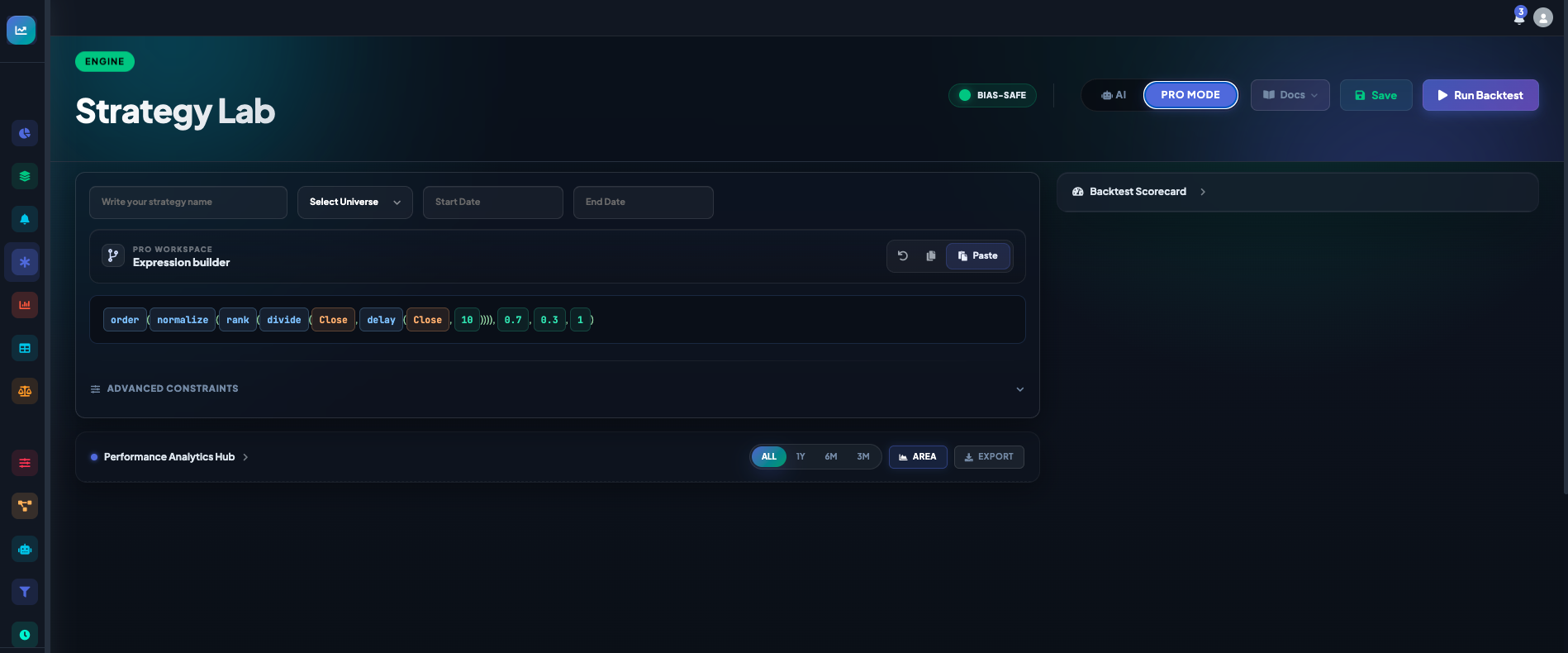This screenshot has width=1568, height=653.
Task: Select the 3M time range tab
Action: pyautogui.click(x=863, y=457)
